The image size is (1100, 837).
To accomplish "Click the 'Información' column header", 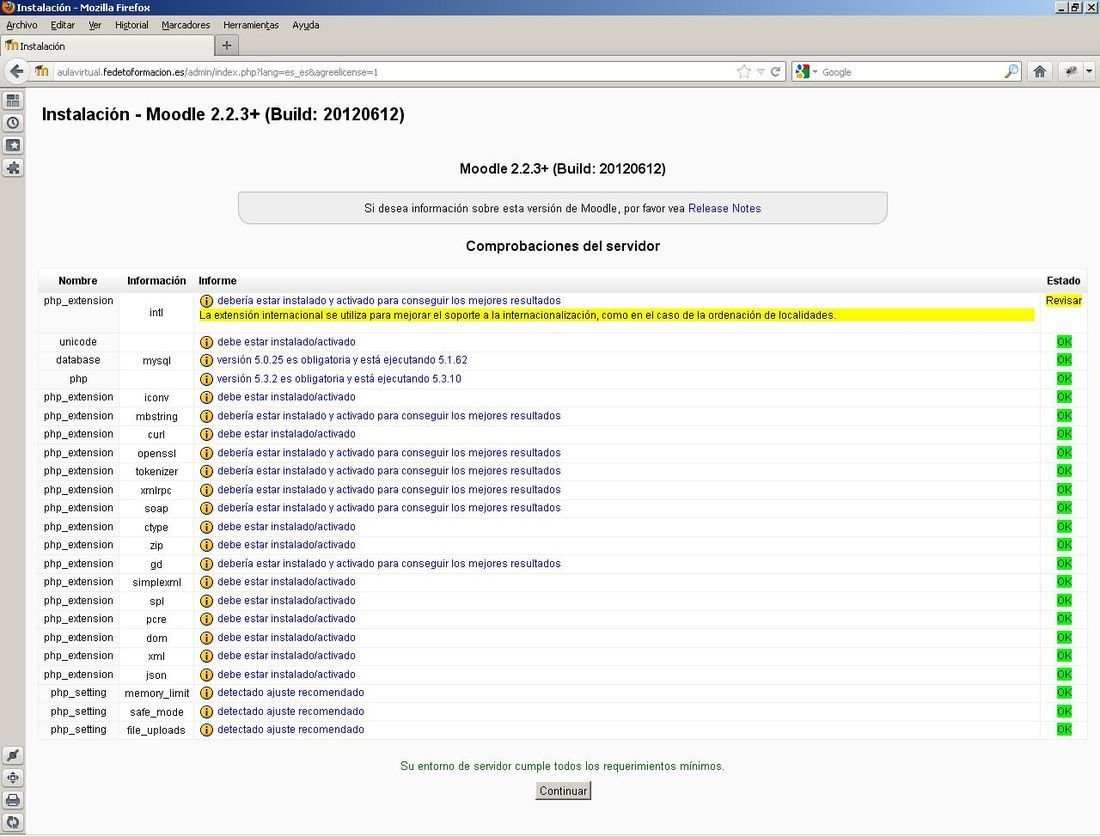I will click(x=156, y=281).
